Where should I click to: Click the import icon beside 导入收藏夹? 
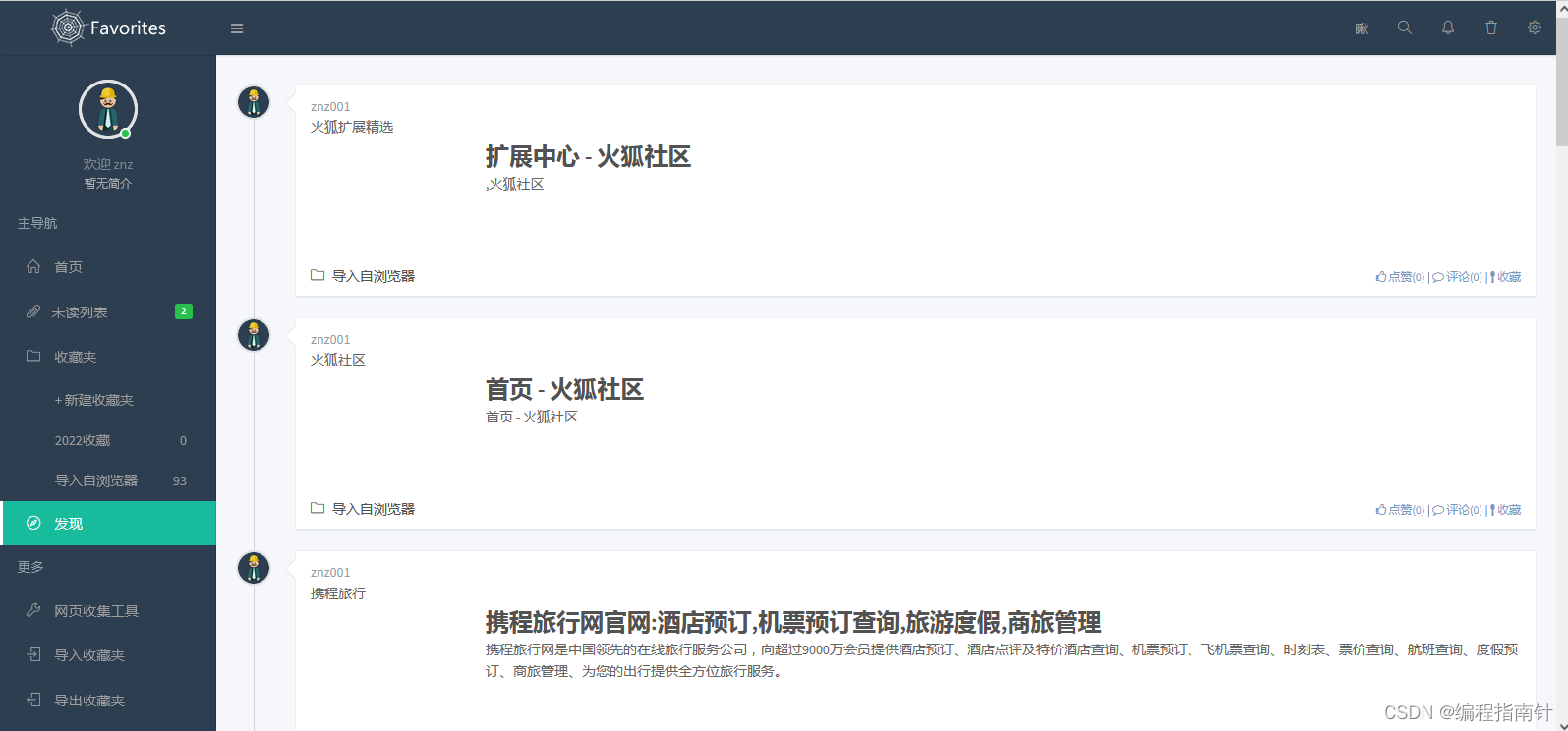pyautogui.click(x=33, y=654)
